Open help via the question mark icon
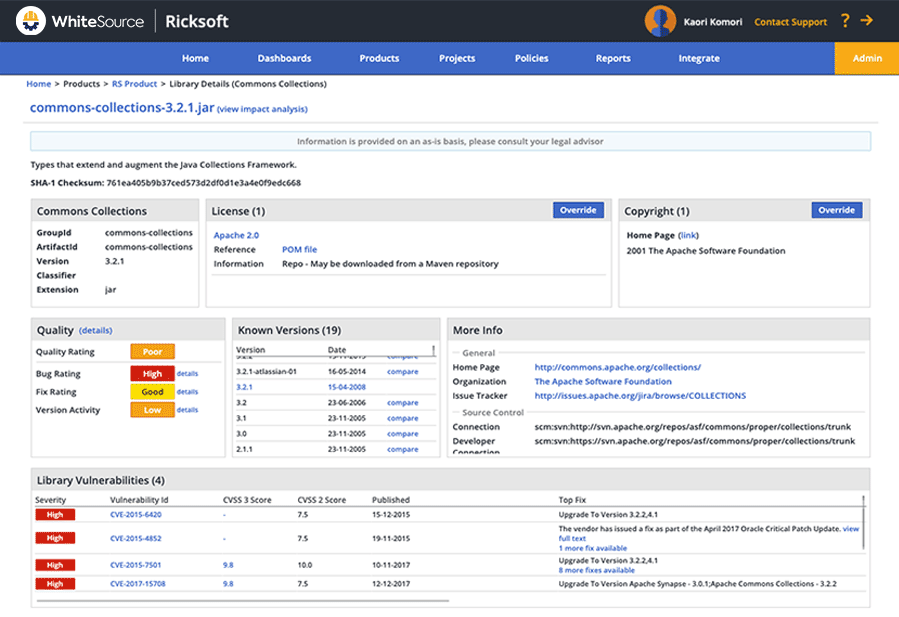This screenshot has width=899, height=617. coord(845,21)
